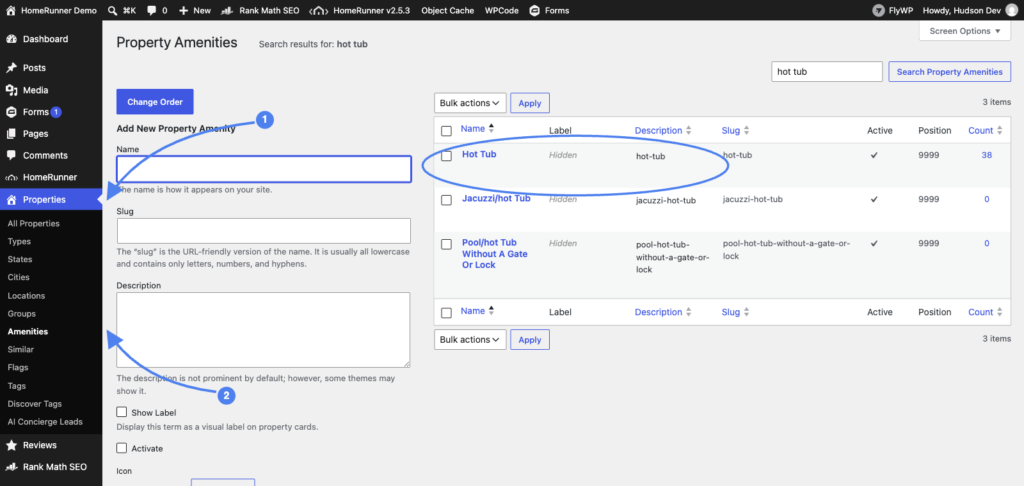
Task: Open All Properties submenu item
Action: coord(33,223)
